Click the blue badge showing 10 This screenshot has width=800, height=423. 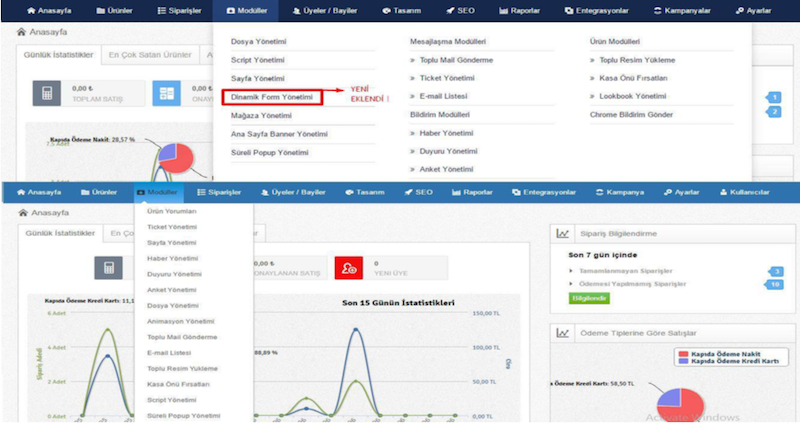(x=774, y=284)
